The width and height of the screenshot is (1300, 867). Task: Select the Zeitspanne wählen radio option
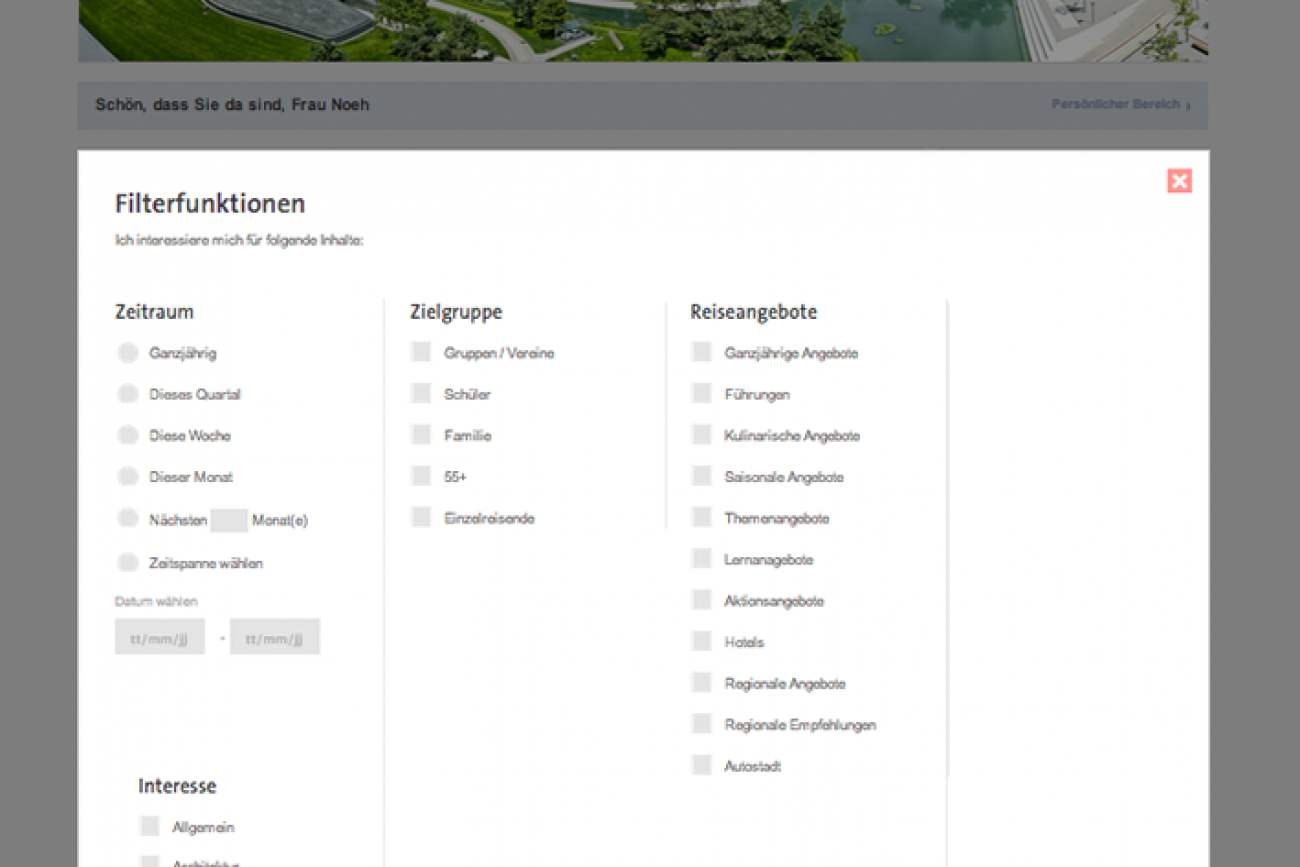click(128, 562)
